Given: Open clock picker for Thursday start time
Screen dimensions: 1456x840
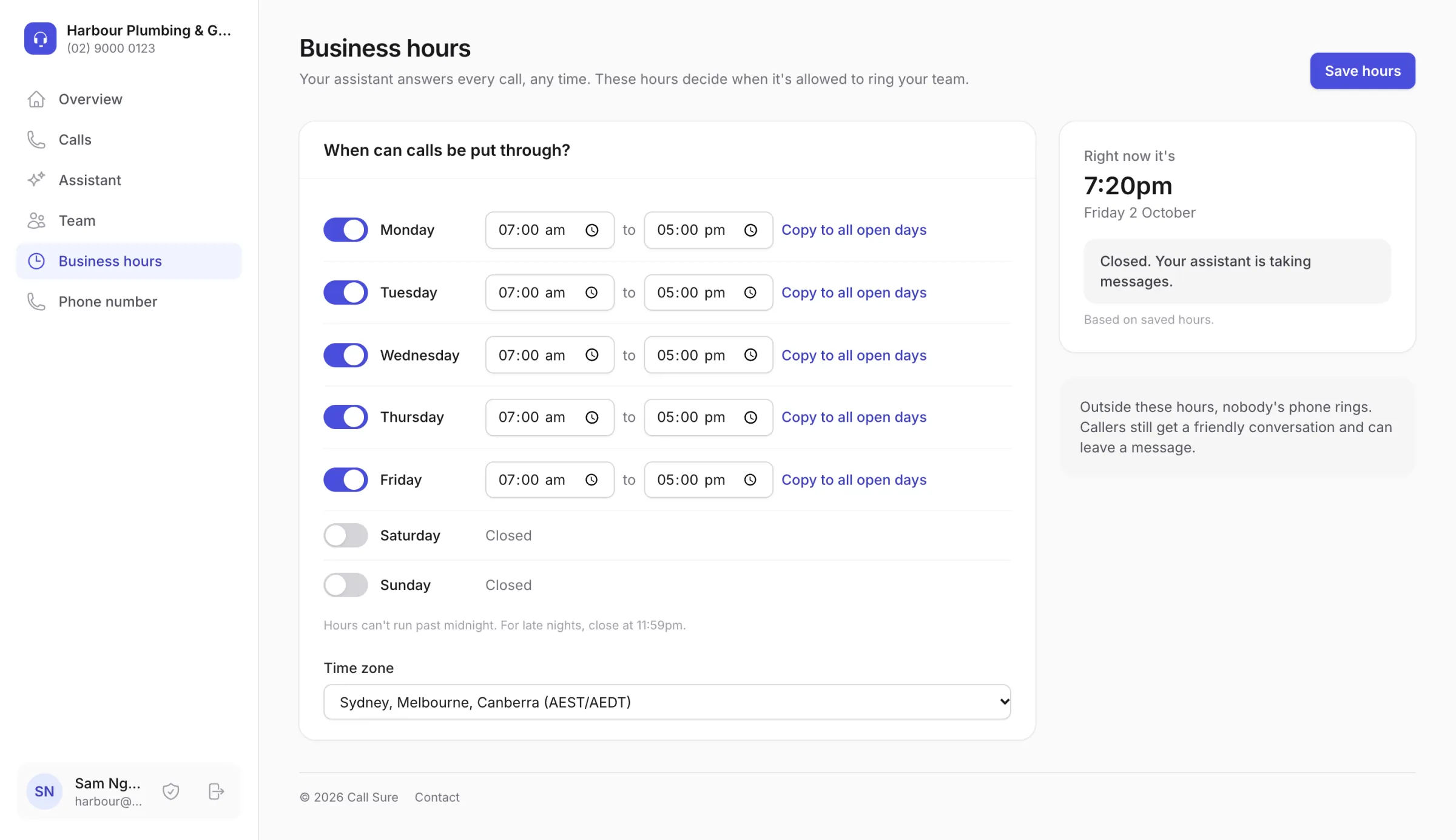Looking at the screenshot, I should click(591, 418).
